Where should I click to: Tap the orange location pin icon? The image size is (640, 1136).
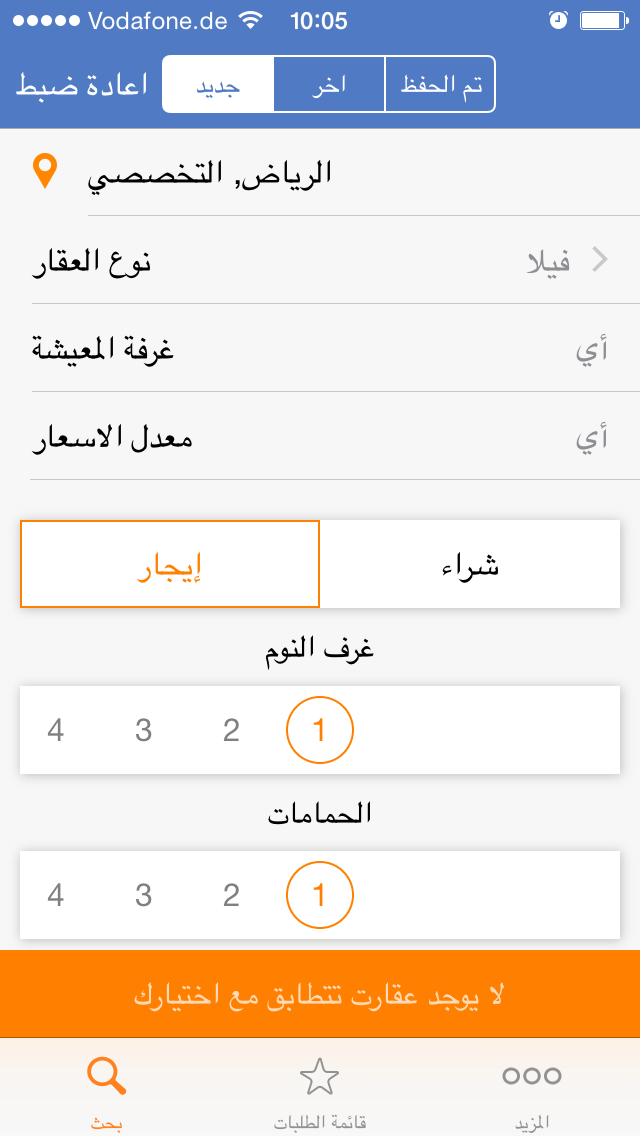click(45, 172)
